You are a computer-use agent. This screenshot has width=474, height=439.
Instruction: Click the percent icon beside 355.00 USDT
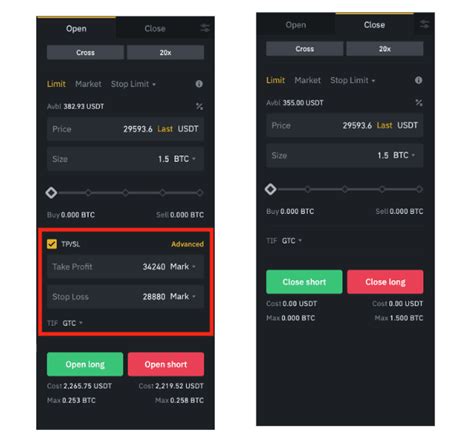pyautogui.click(x=419, y=103)
